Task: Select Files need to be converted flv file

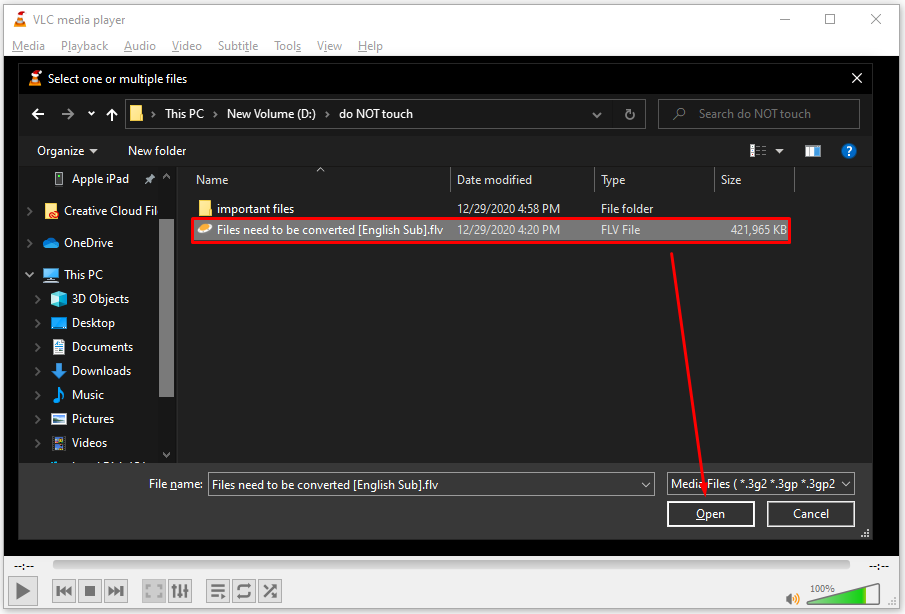Action: point(491,230)
